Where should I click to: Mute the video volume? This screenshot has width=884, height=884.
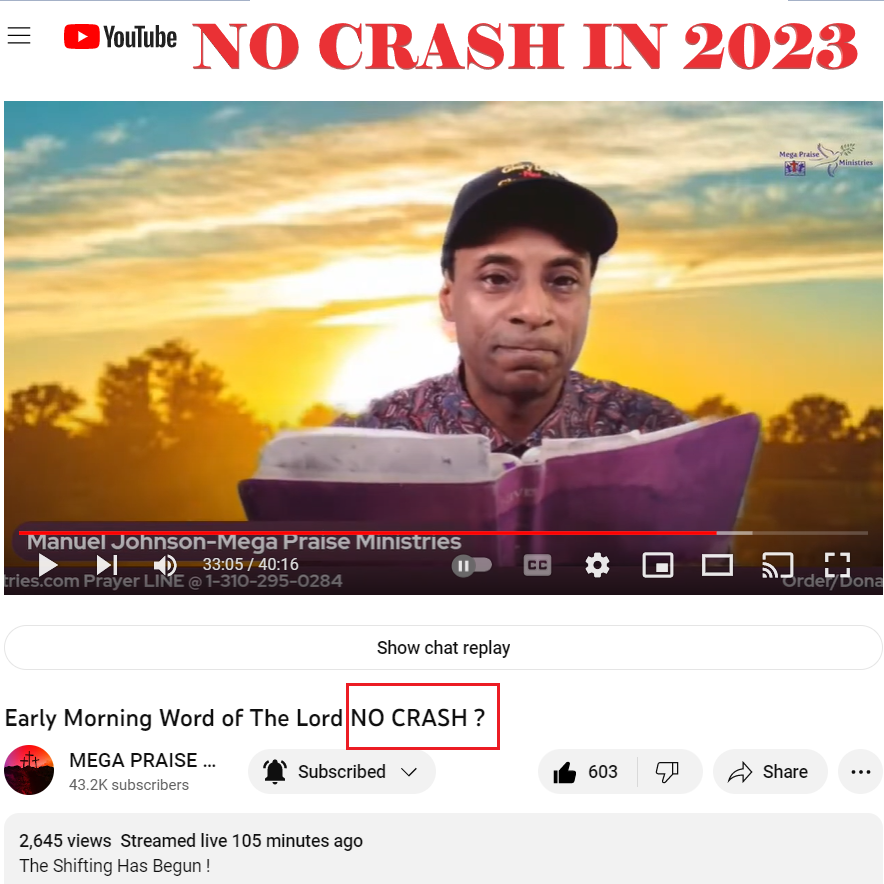tap(165, 565)
